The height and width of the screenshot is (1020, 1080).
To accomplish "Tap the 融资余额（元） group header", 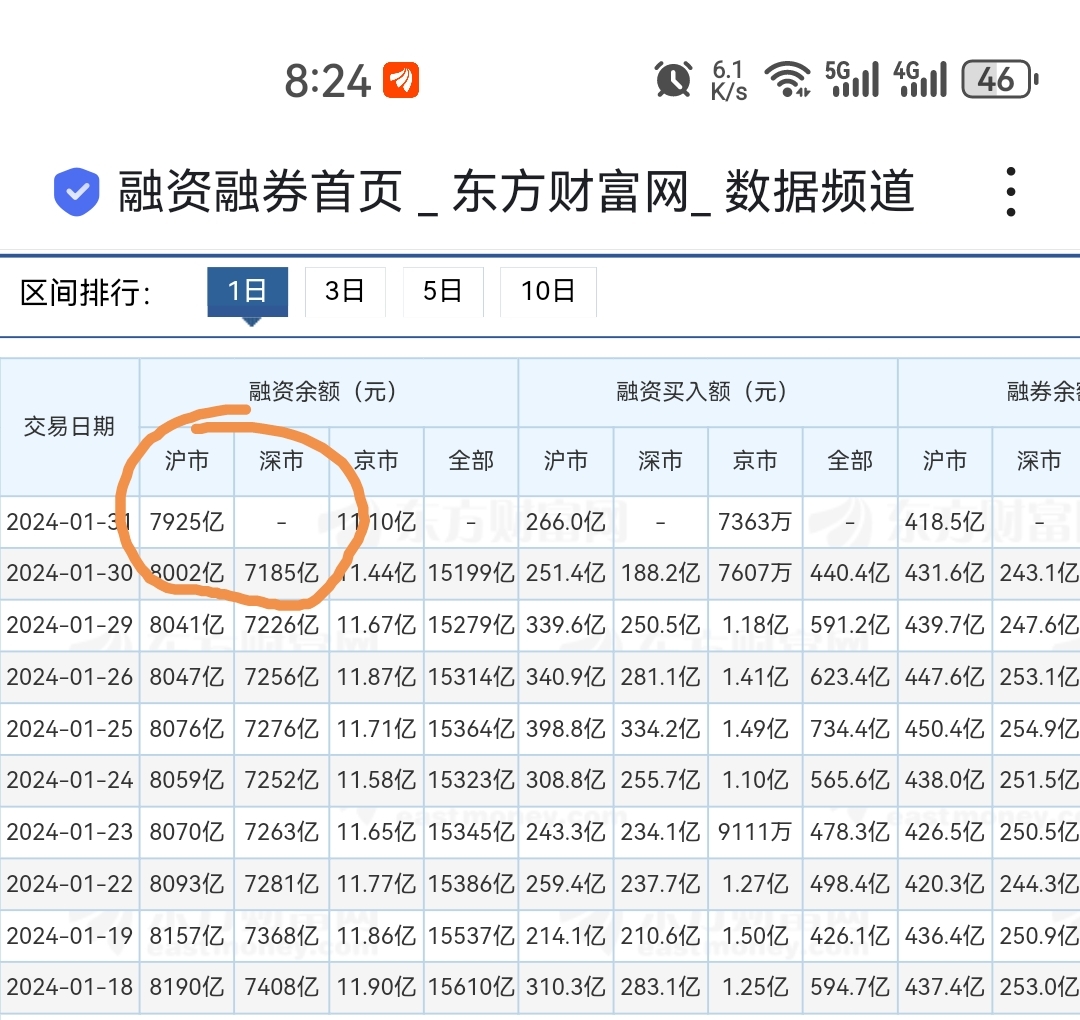I will click(329, 392).
